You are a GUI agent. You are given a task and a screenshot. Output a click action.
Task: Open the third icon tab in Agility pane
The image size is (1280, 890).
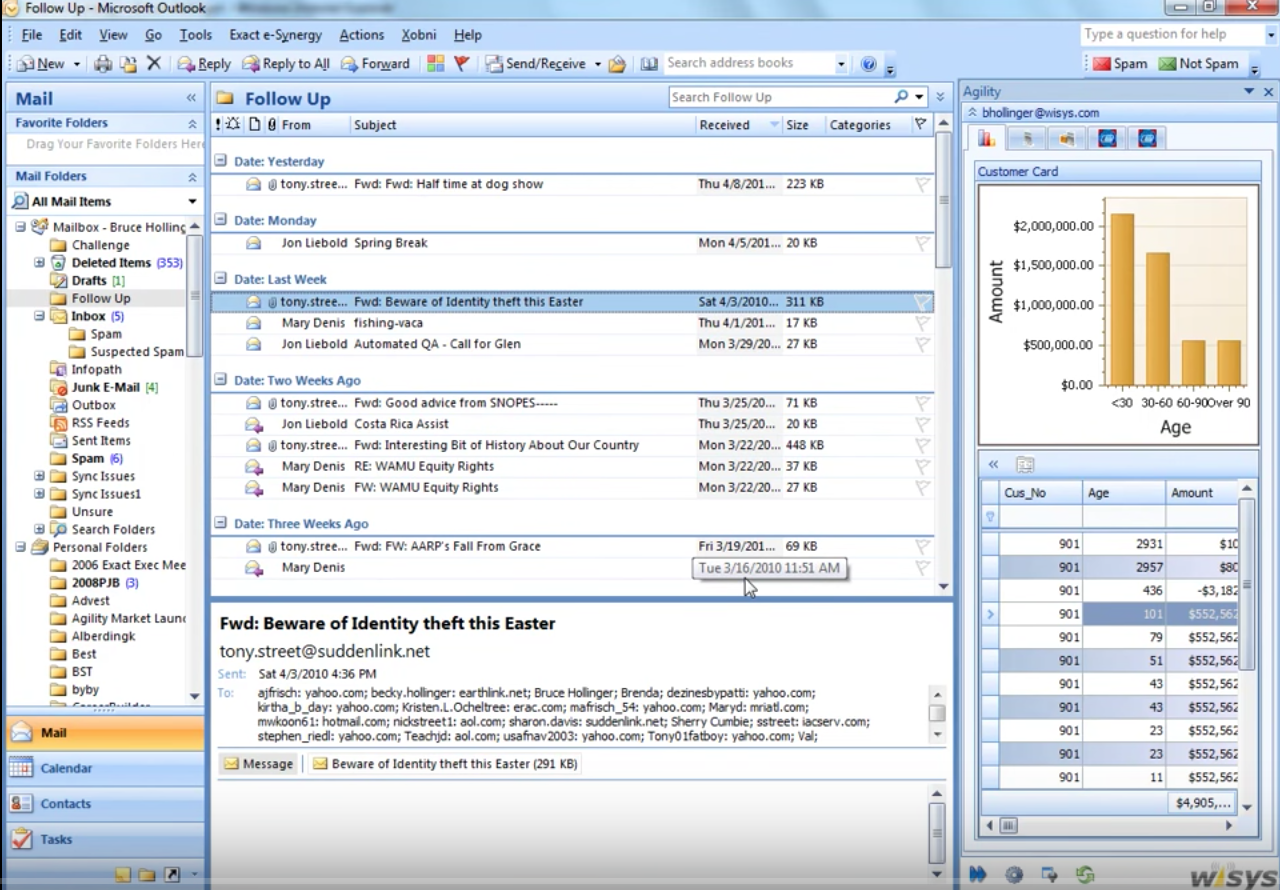point(1067,138)
